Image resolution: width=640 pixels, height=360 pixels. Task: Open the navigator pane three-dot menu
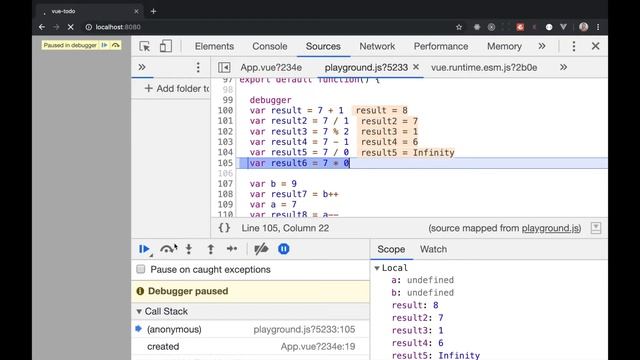coord(198,67)
